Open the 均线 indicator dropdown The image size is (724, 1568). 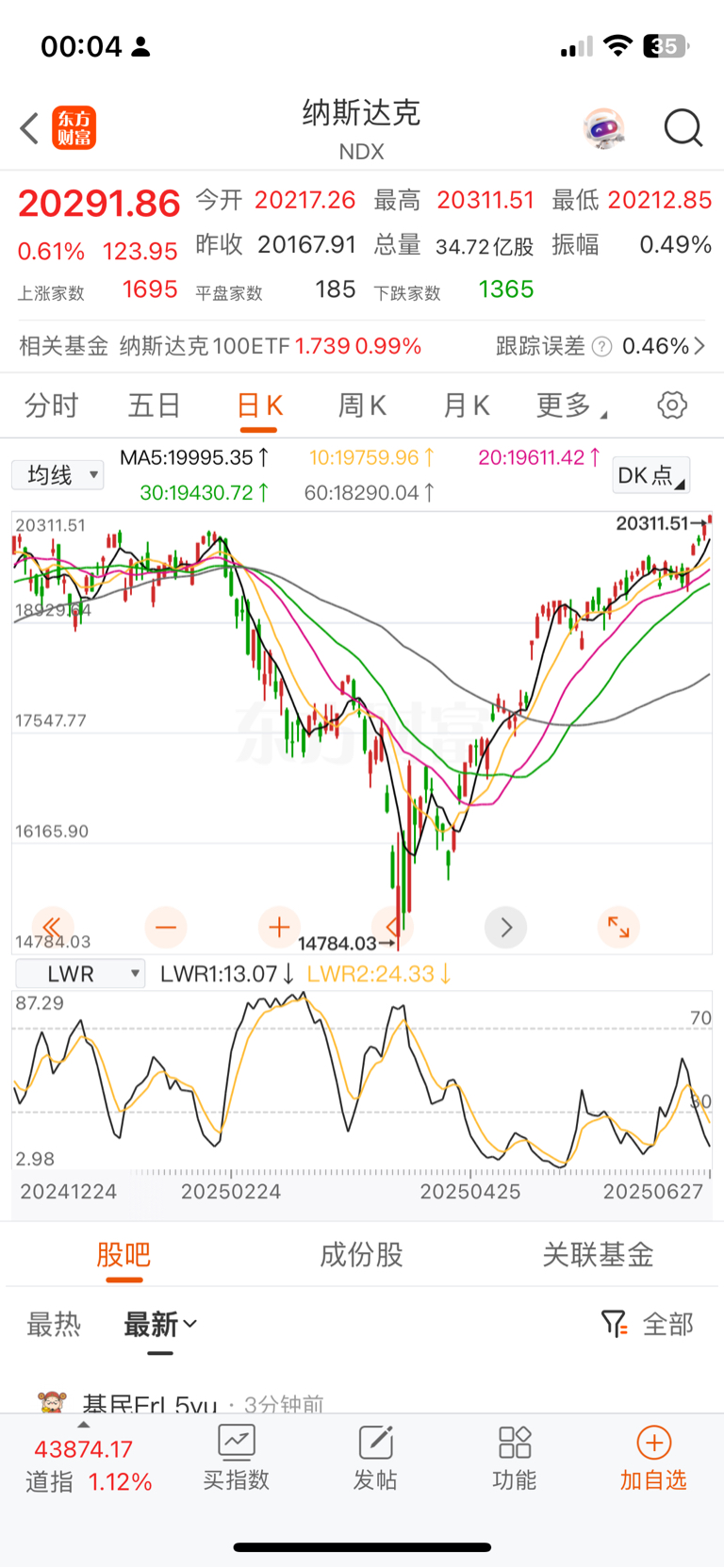coord(58,475)
